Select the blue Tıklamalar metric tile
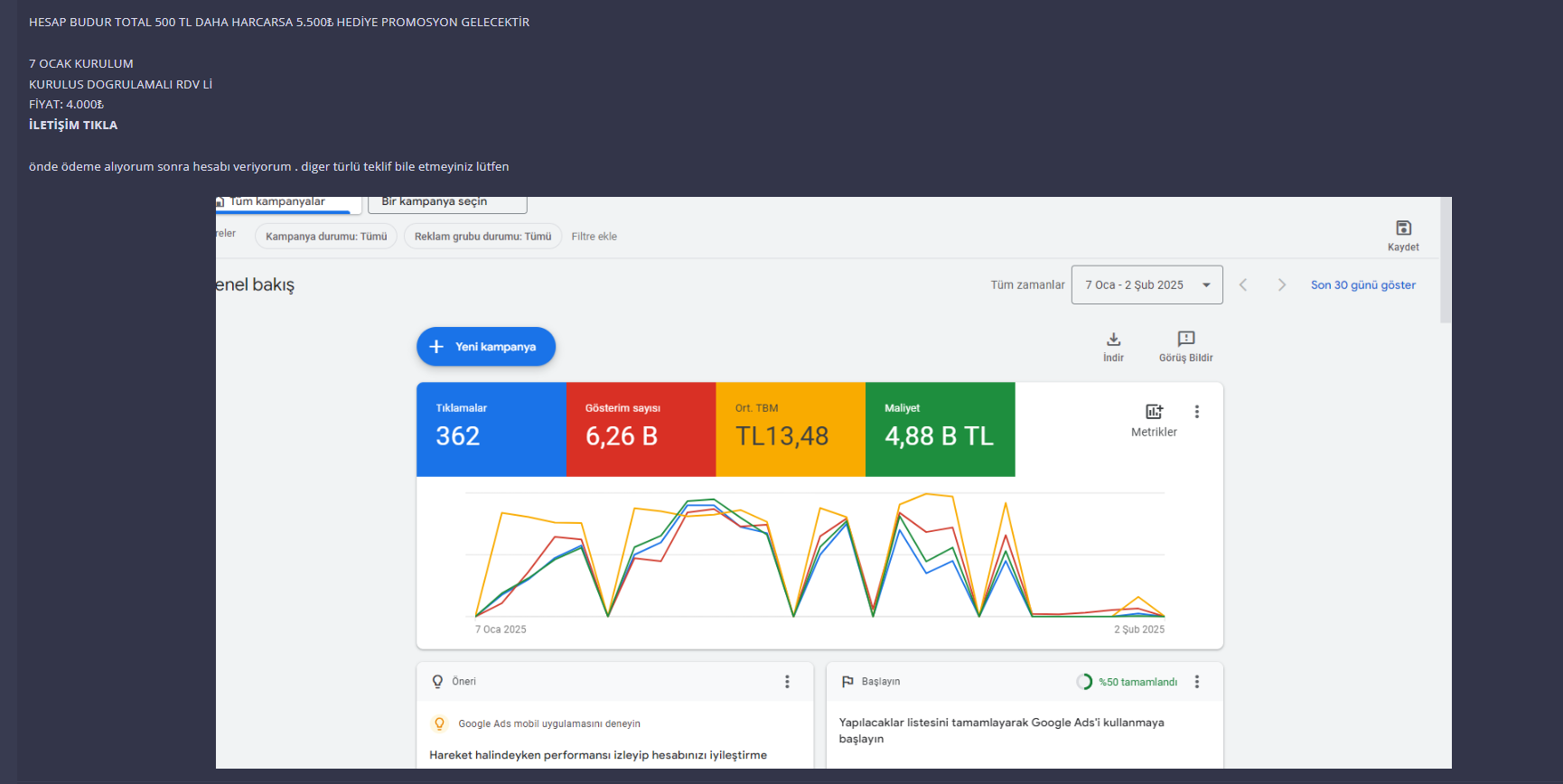This screenshot has width=1563, height=784. (x=491, y=429)
